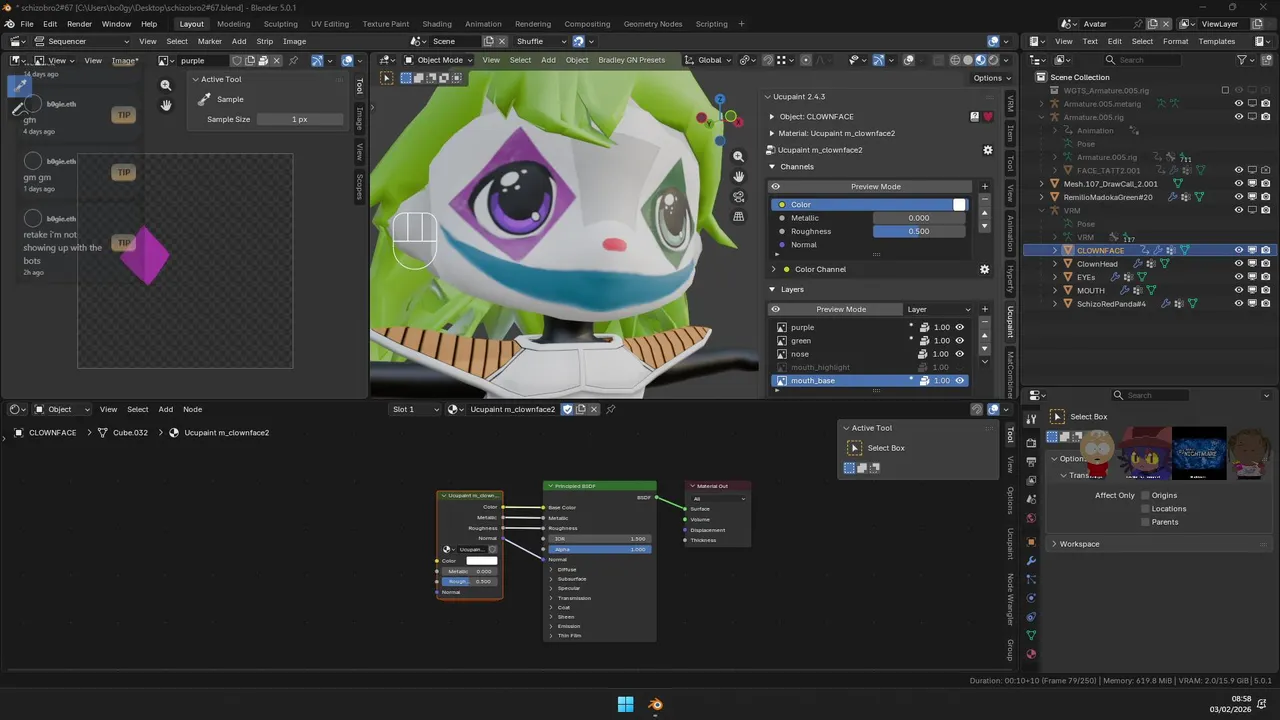Image resolution: width=1280 pixels, height=720 pixels.
Task: Open the Color Channel gear settings
Action: click(x=984, y=269)
